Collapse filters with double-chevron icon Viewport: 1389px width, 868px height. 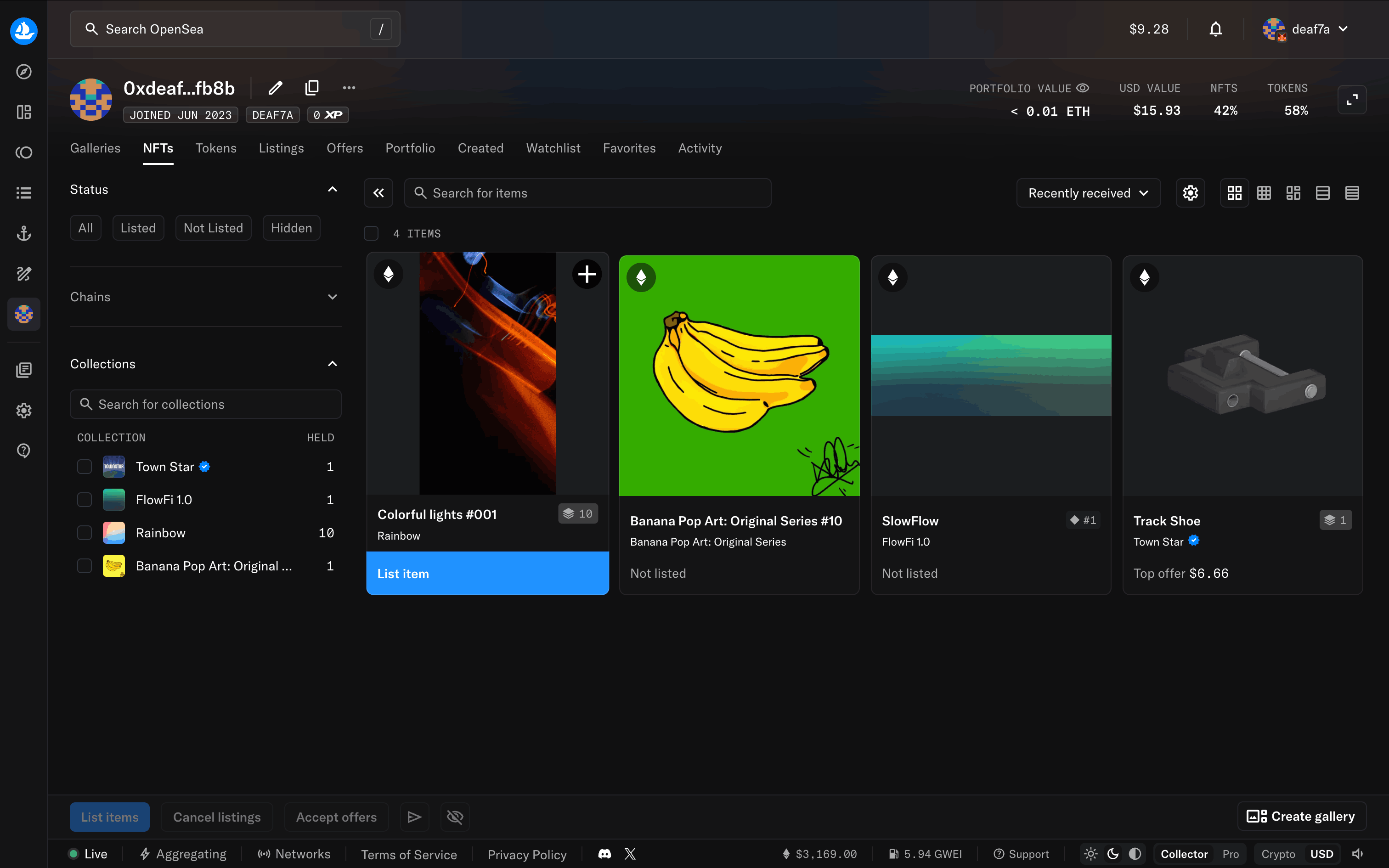point(378,193)
